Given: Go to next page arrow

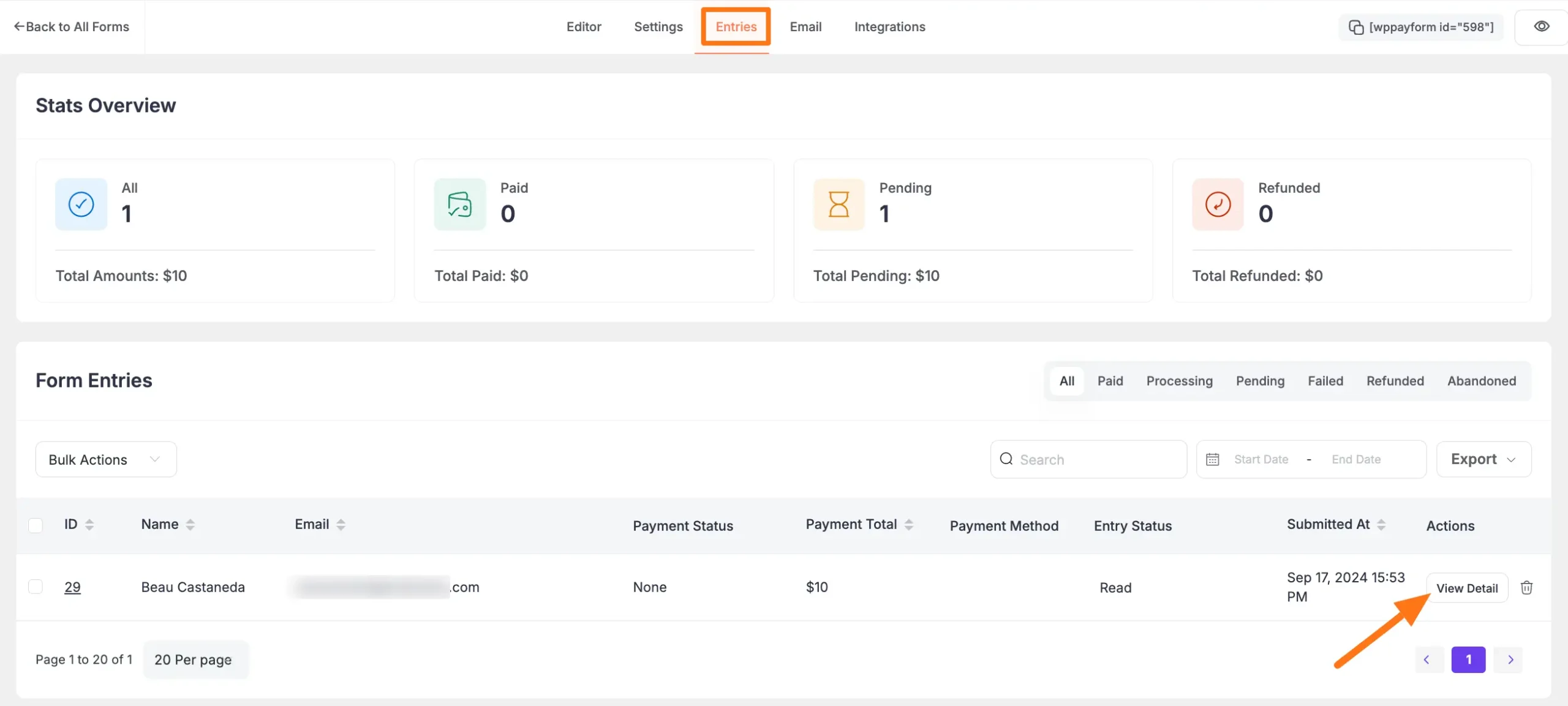Looking at the screenshot, I should click(x=1510, y=659).
